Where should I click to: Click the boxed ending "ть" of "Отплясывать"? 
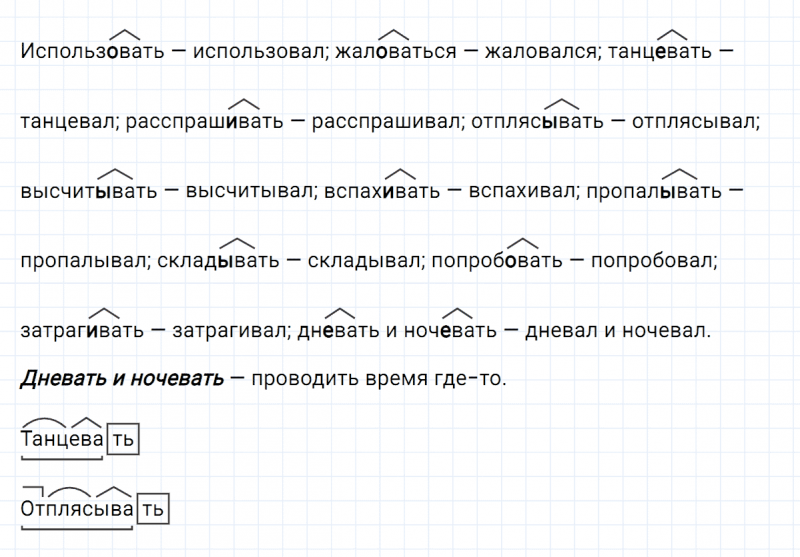pos(151,510)
